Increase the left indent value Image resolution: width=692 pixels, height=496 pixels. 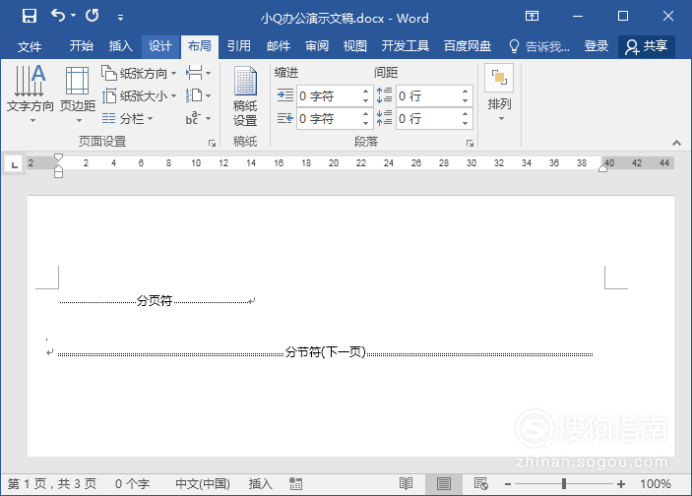click(365, 91)
